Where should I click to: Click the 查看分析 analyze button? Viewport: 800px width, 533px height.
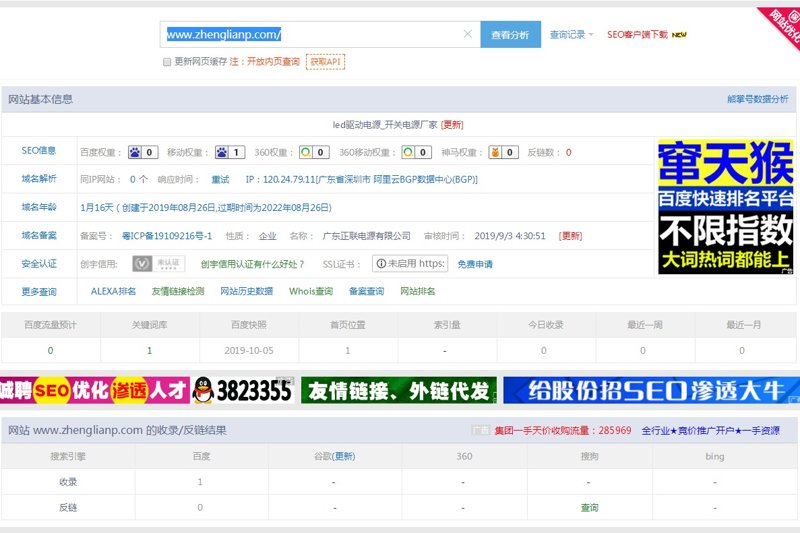coord(510,35)
